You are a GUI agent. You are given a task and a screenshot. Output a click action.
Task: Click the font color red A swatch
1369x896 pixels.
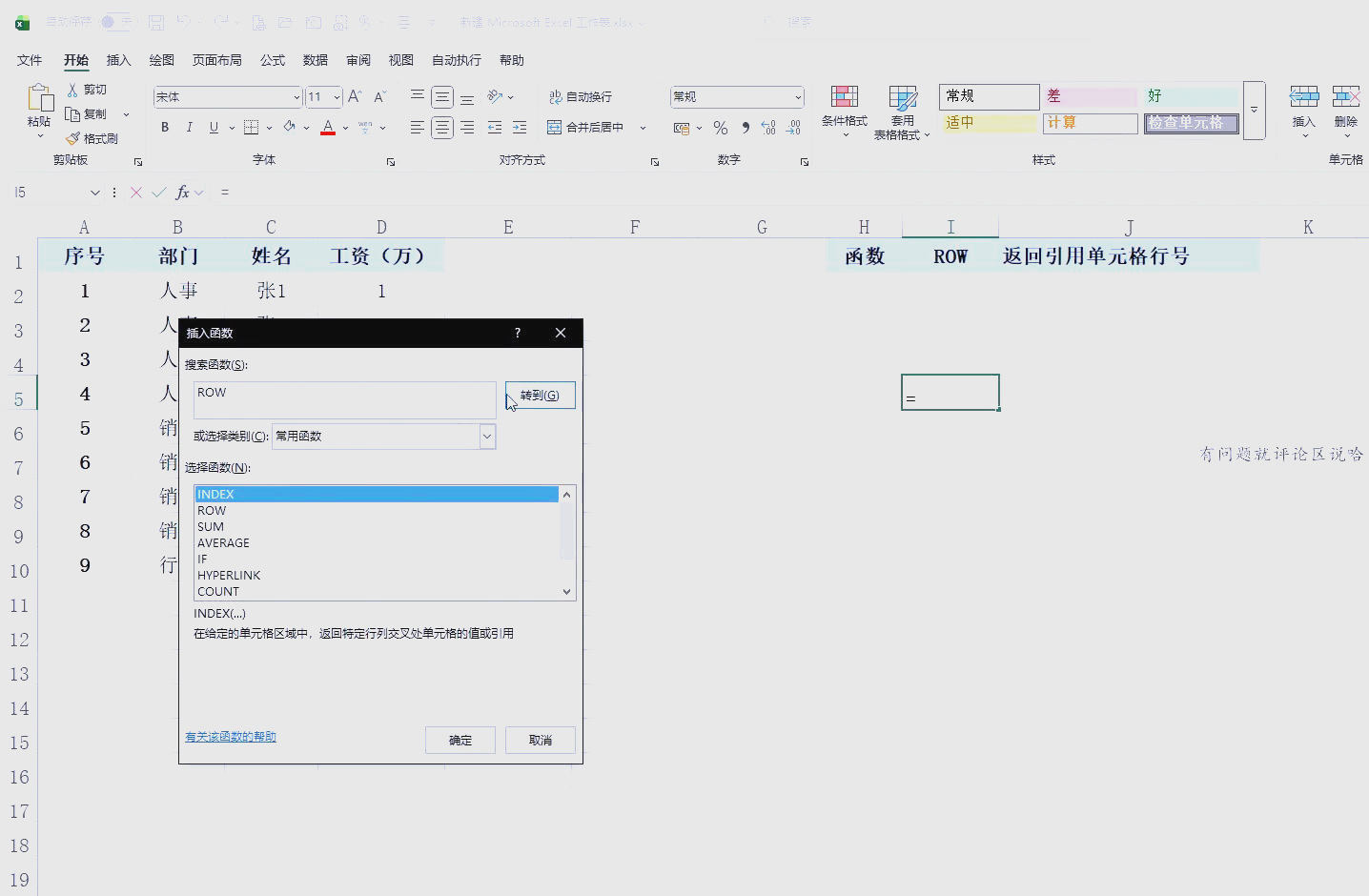coord(328,127)
